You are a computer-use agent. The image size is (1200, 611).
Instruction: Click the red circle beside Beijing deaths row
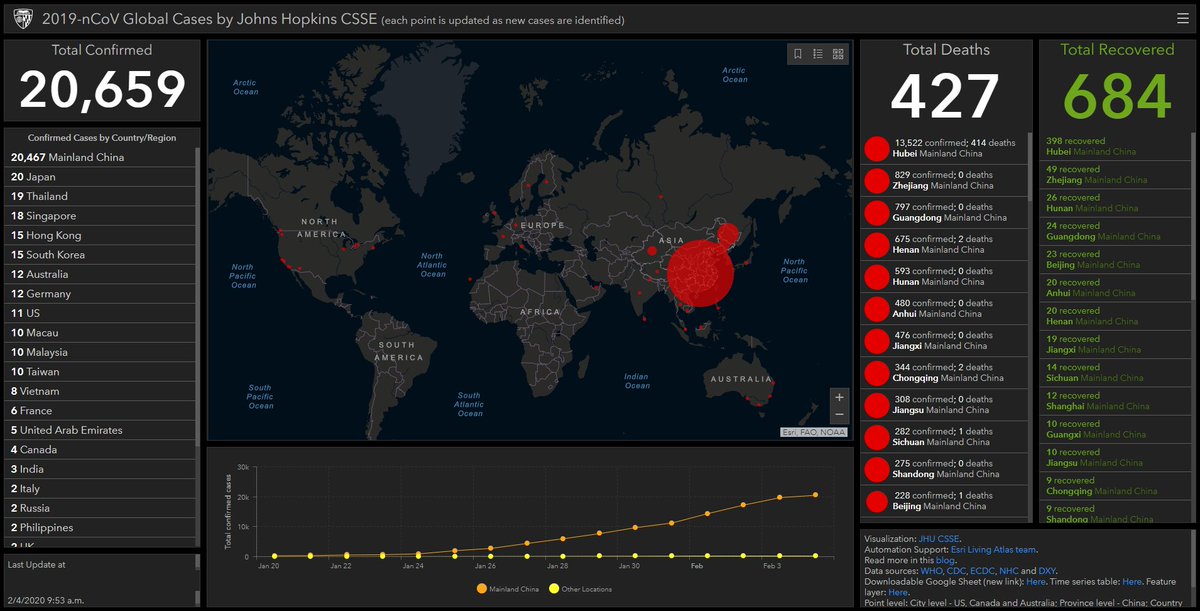(877, 501)
